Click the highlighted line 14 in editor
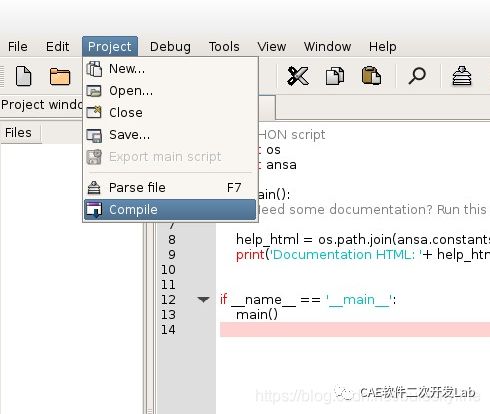The height and width of the screenshot is (414, 490). (355, 330)
